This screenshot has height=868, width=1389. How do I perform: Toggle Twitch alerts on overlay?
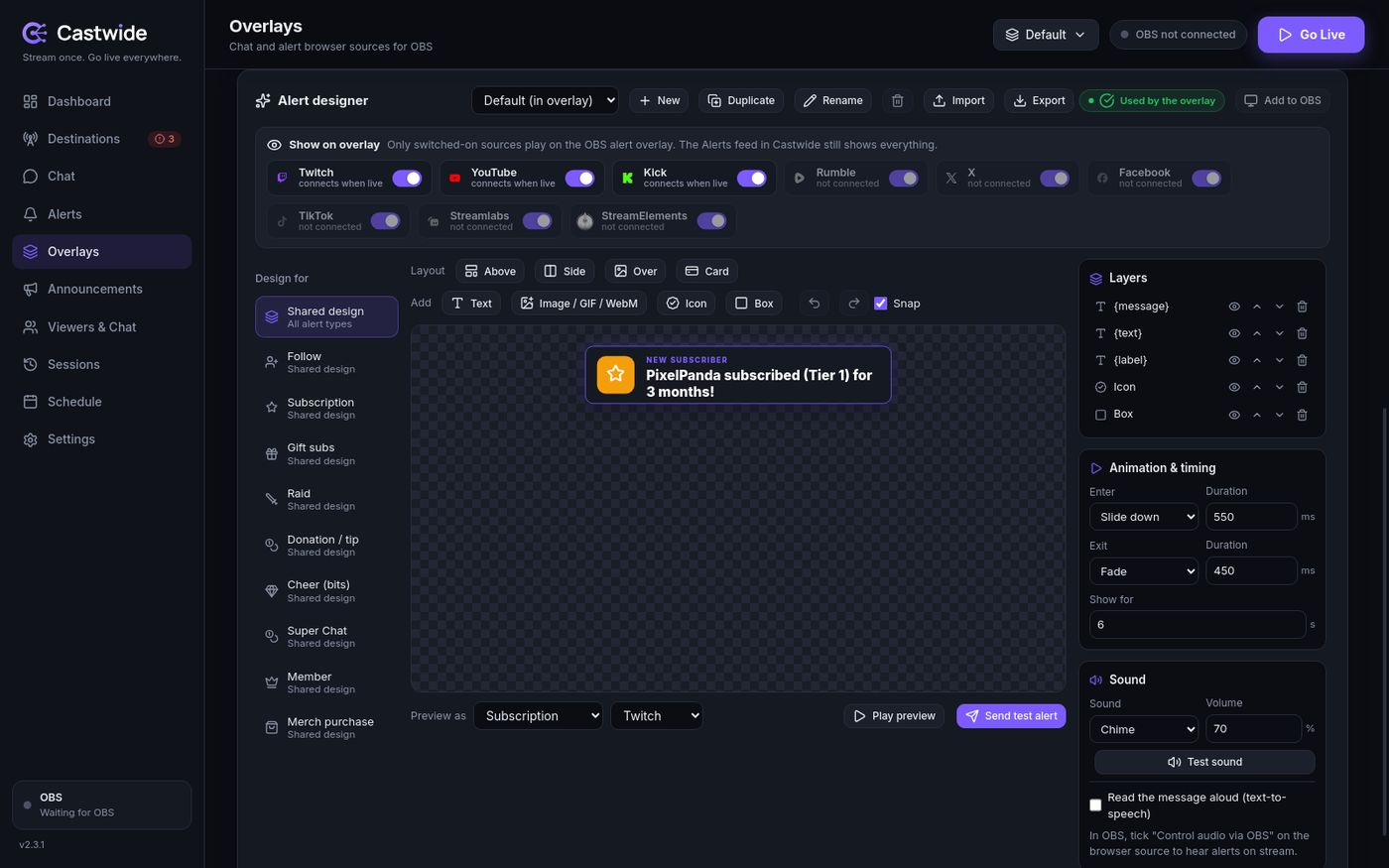pos(407,179)
